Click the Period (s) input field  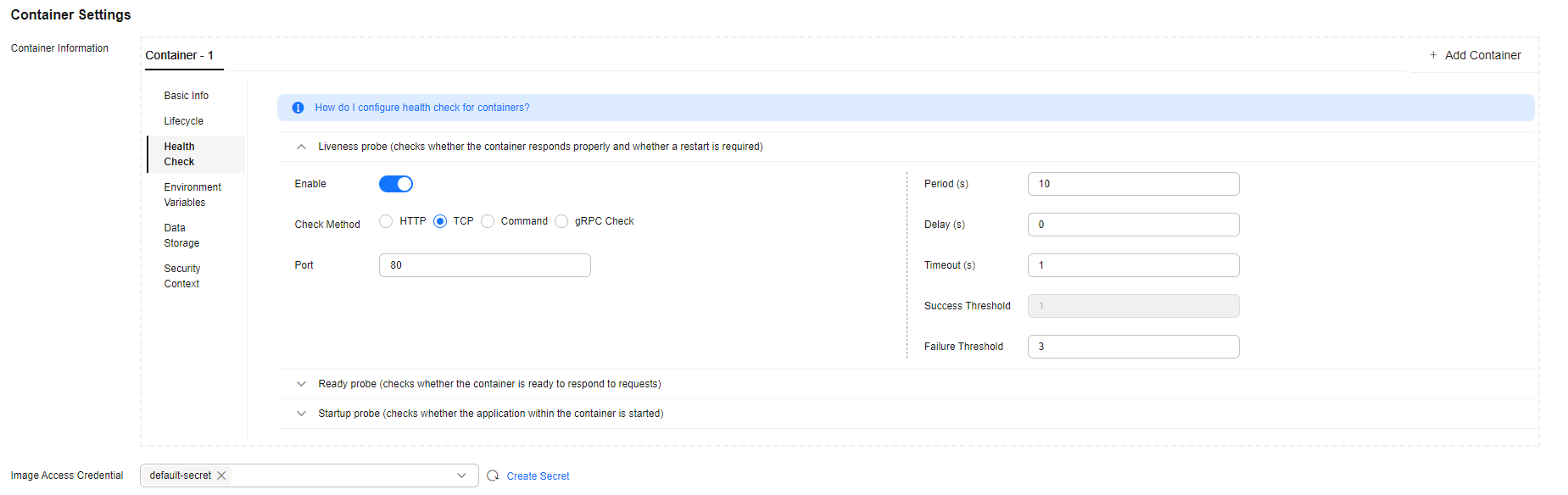pos(1134,184)
